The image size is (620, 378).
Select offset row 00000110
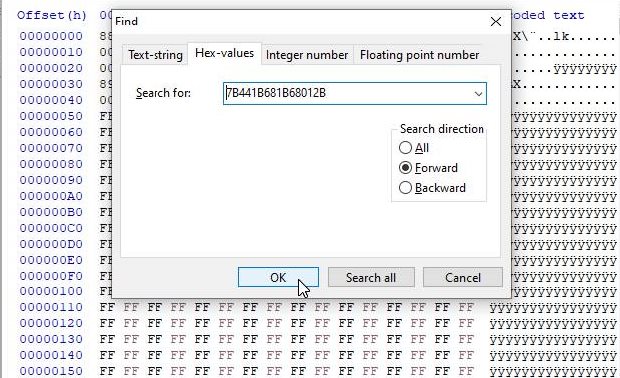[51, 307]
